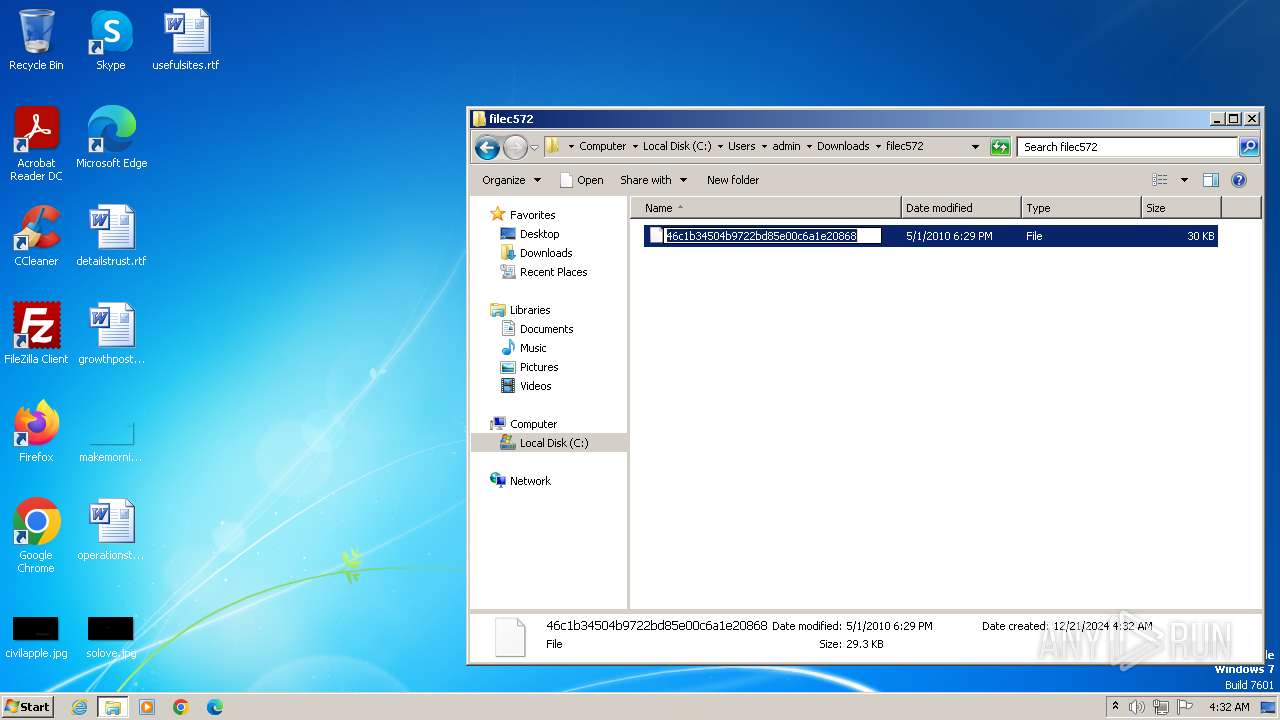
Task: Select solove.jpg on the desktop
Action: tap(111, 637)
